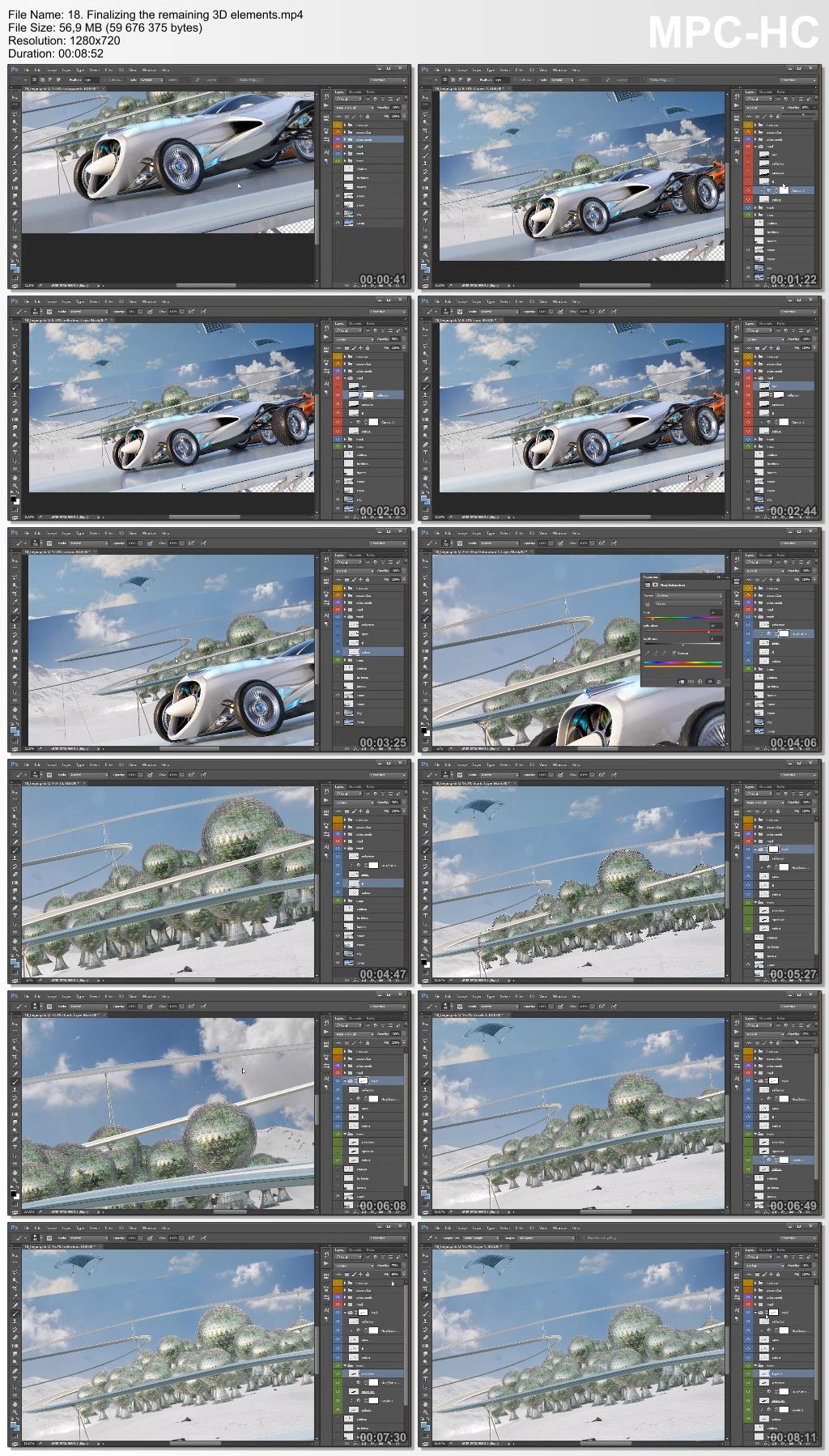Image resolution: width=829 pixels, height=1456 pixels.
Task: Open the Layer menu in the 00:04:06 frame
Action: (477, 534)
